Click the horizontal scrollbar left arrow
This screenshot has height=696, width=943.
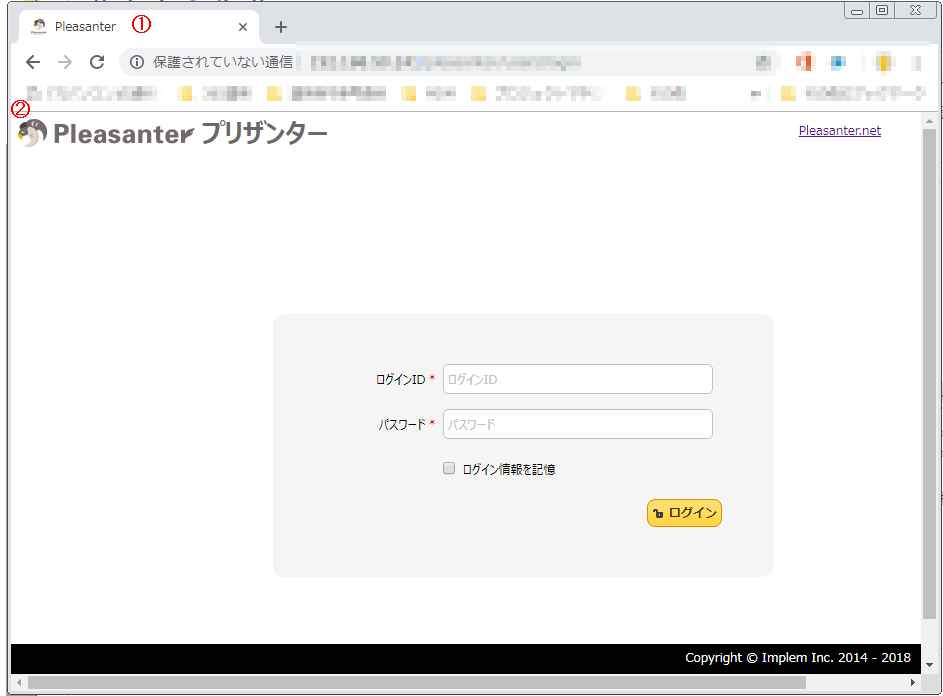tap(19, 682)
